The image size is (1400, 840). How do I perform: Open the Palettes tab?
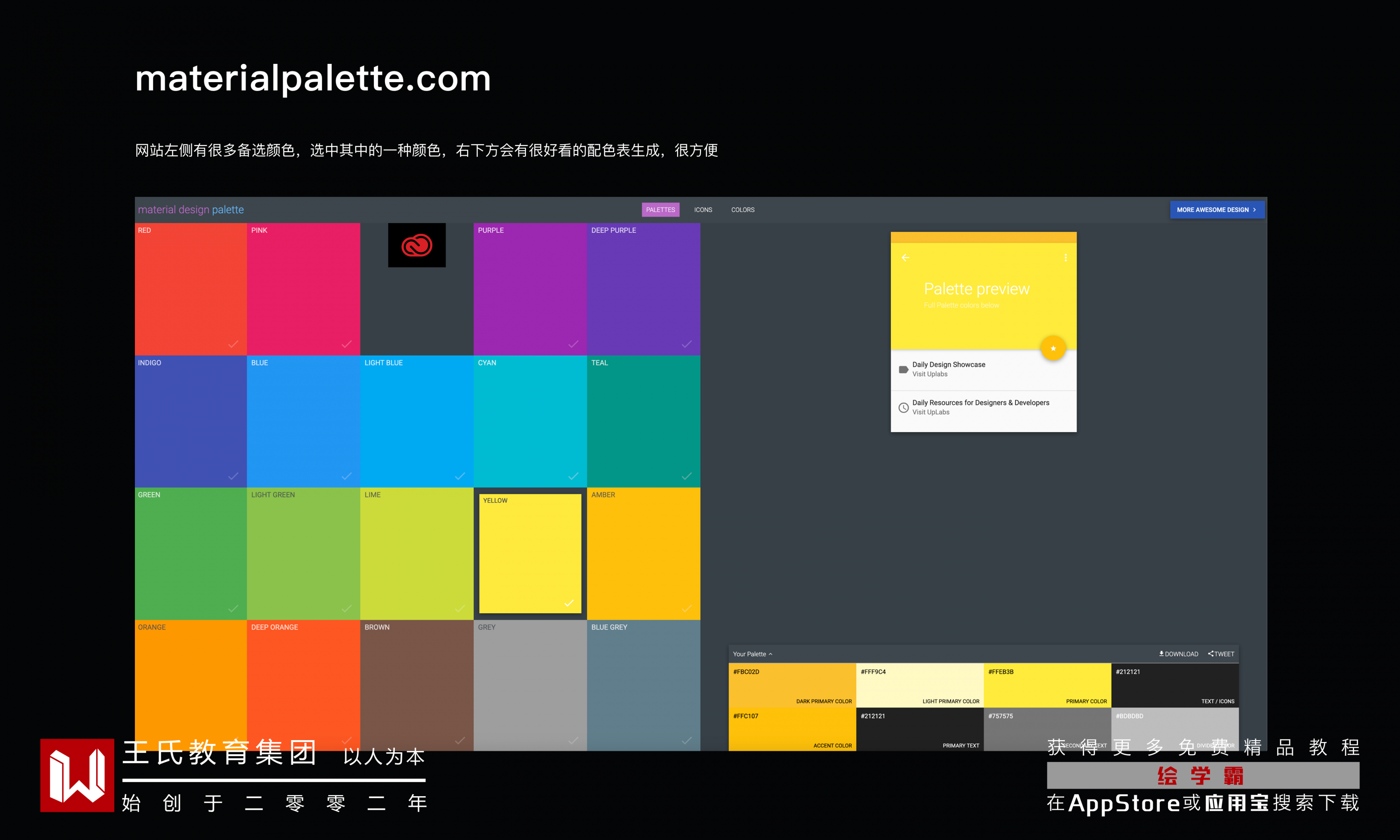tap(660, 210)
